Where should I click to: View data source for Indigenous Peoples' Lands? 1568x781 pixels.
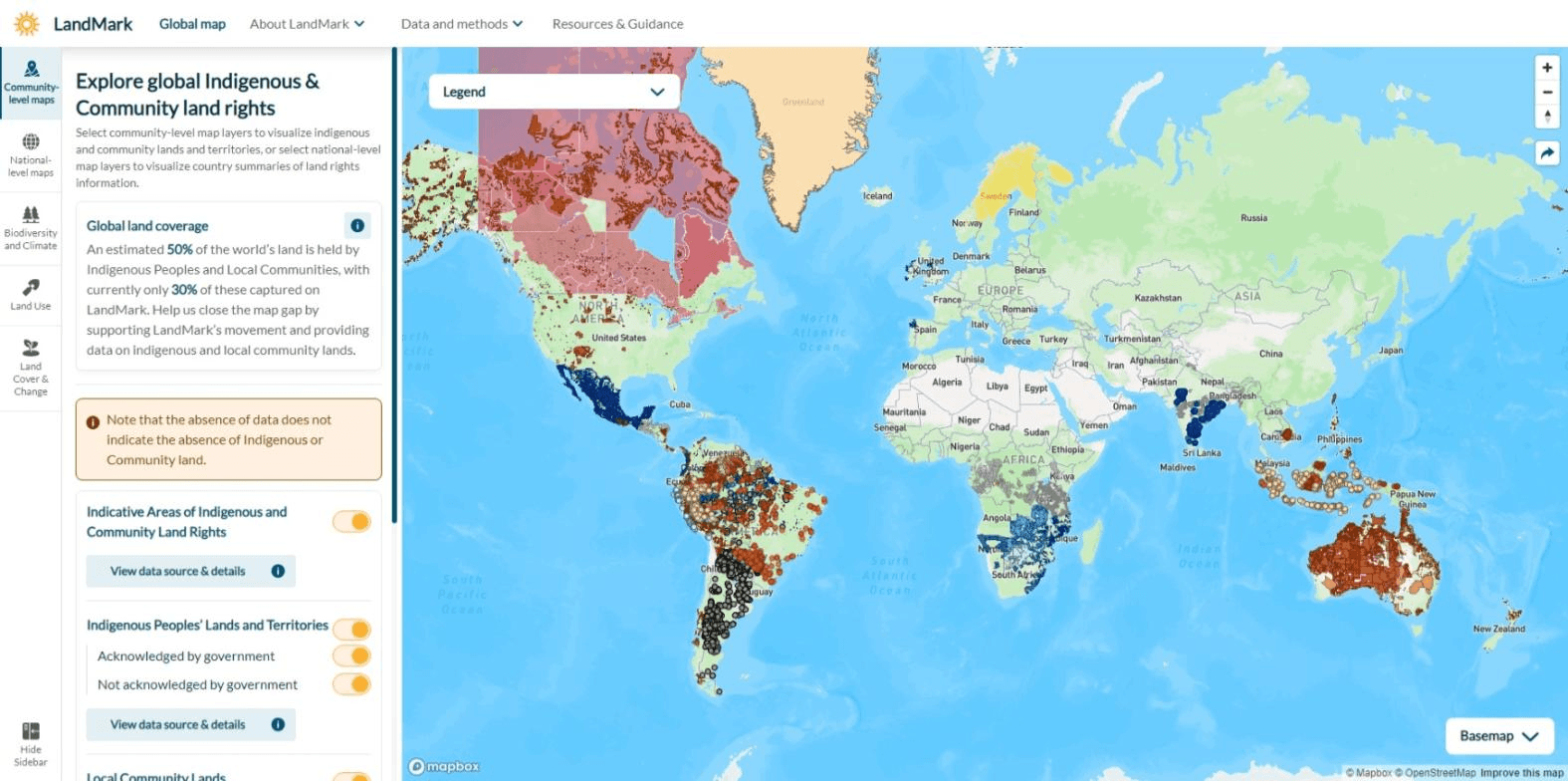190,724
